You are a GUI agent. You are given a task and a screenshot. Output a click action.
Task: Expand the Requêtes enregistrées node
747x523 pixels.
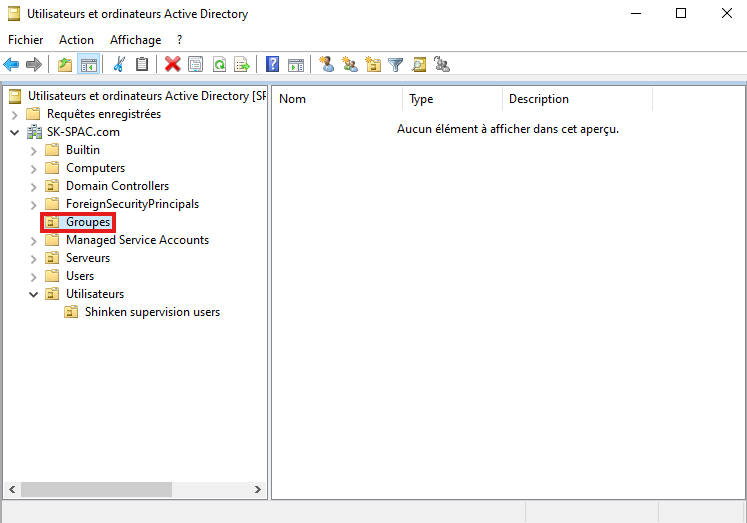click(x=15, y=114)
